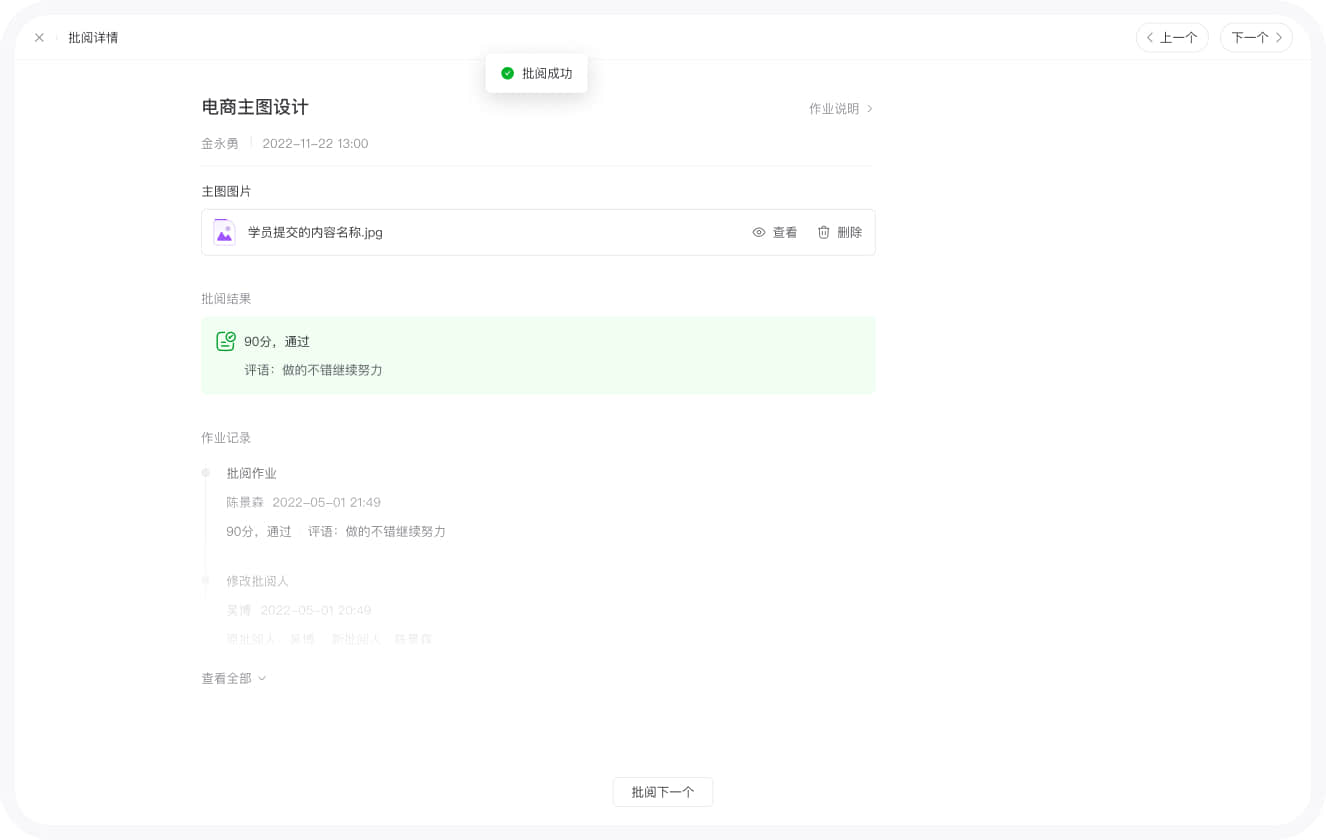Image resolution: width=1326 pixels, height=840 pixels.
Task: Click the 删除 link next to the file
Action: coord(848,232)
